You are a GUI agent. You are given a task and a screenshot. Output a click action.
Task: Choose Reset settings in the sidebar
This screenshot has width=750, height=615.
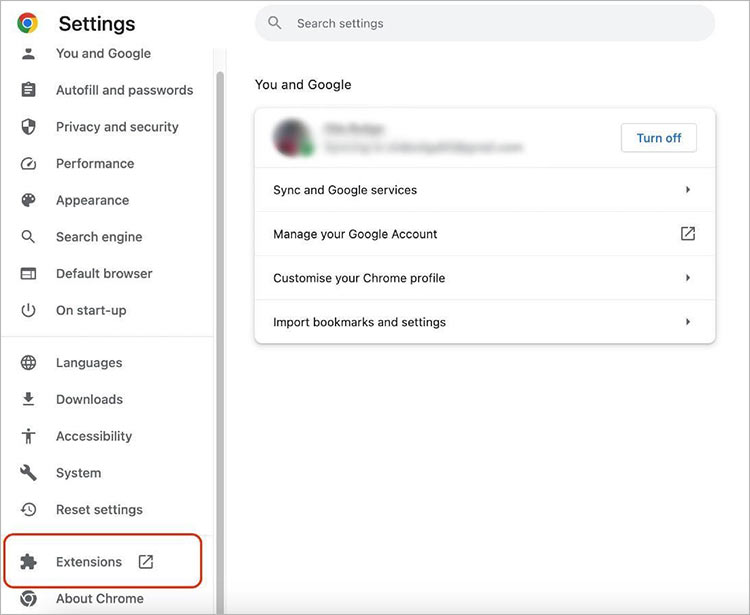(99, 509)
